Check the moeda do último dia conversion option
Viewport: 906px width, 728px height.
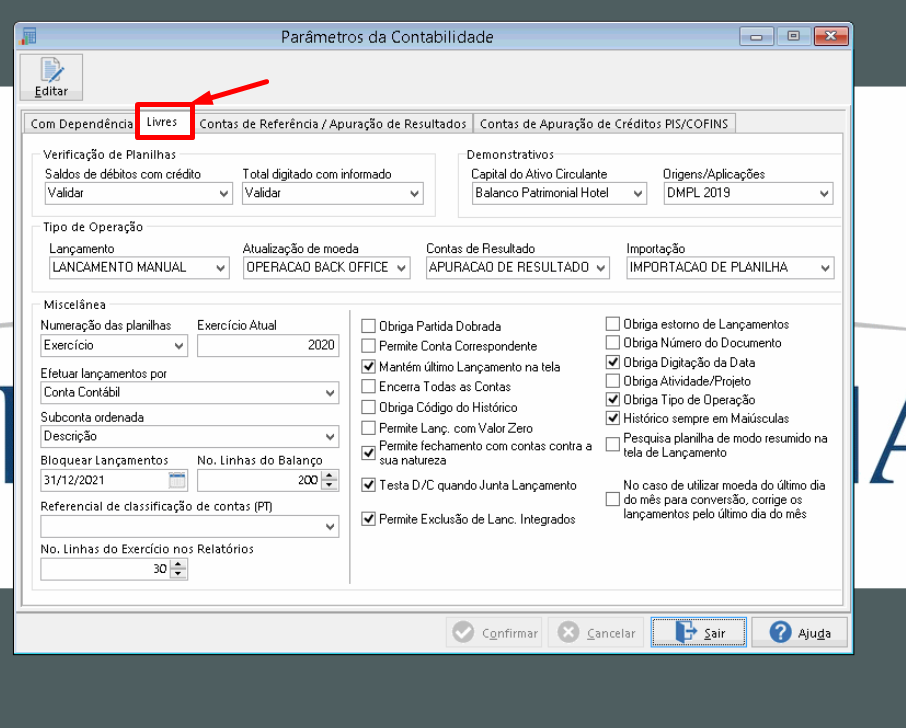click(x=612, y=499)
